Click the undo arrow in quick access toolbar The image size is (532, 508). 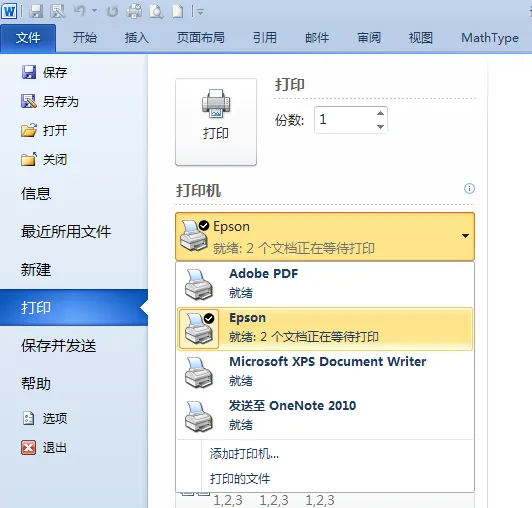[80, 11]
